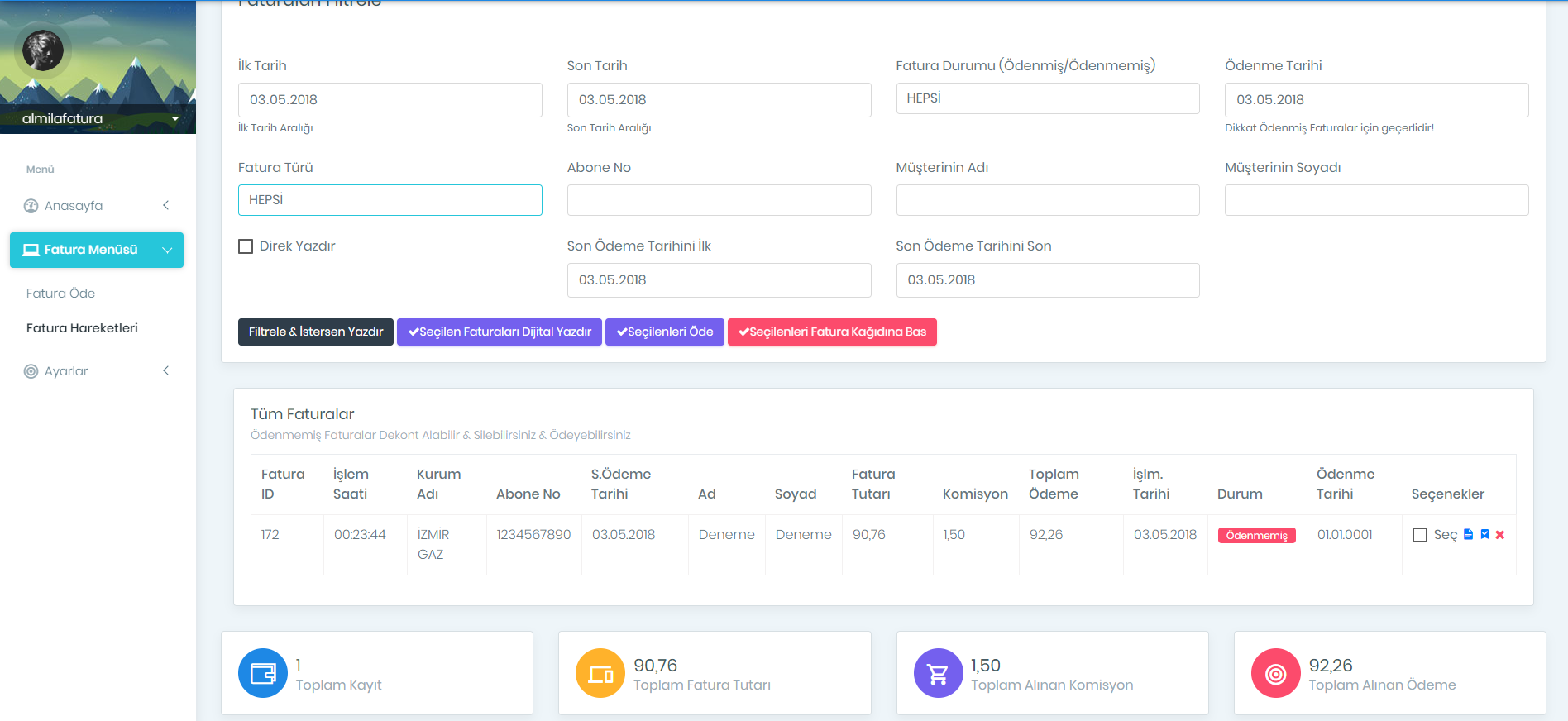Image resolution: width=1568 pixels, height=721 pixels.
Task: Click Seçilenleri Öde button
Action: click(x=665, y=332)
